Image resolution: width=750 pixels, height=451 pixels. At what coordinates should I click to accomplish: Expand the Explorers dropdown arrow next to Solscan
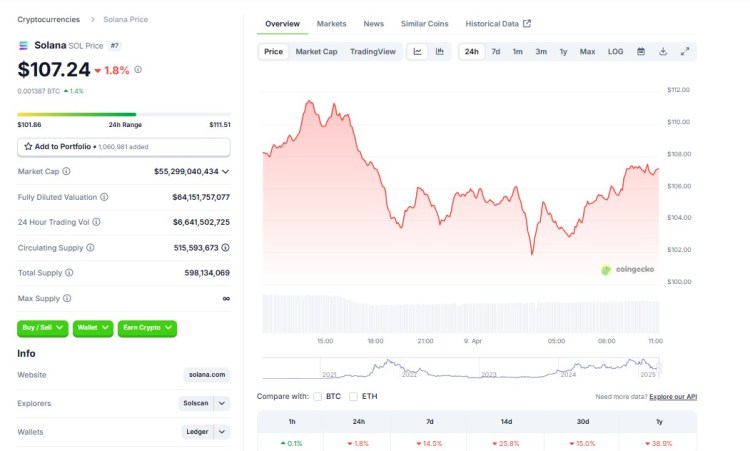(222, 403)
